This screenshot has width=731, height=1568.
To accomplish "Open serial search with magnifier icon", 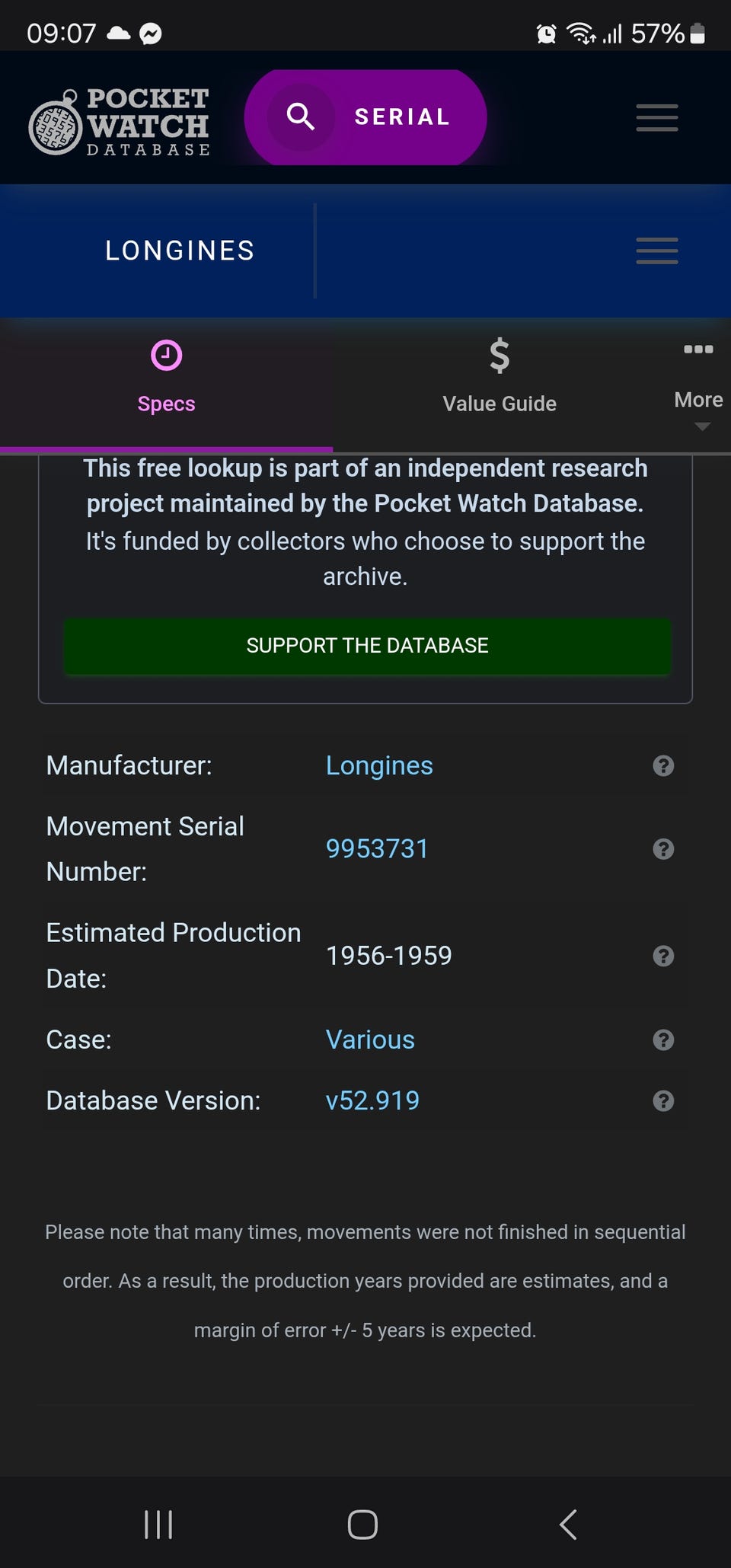I will pos(301,117).
